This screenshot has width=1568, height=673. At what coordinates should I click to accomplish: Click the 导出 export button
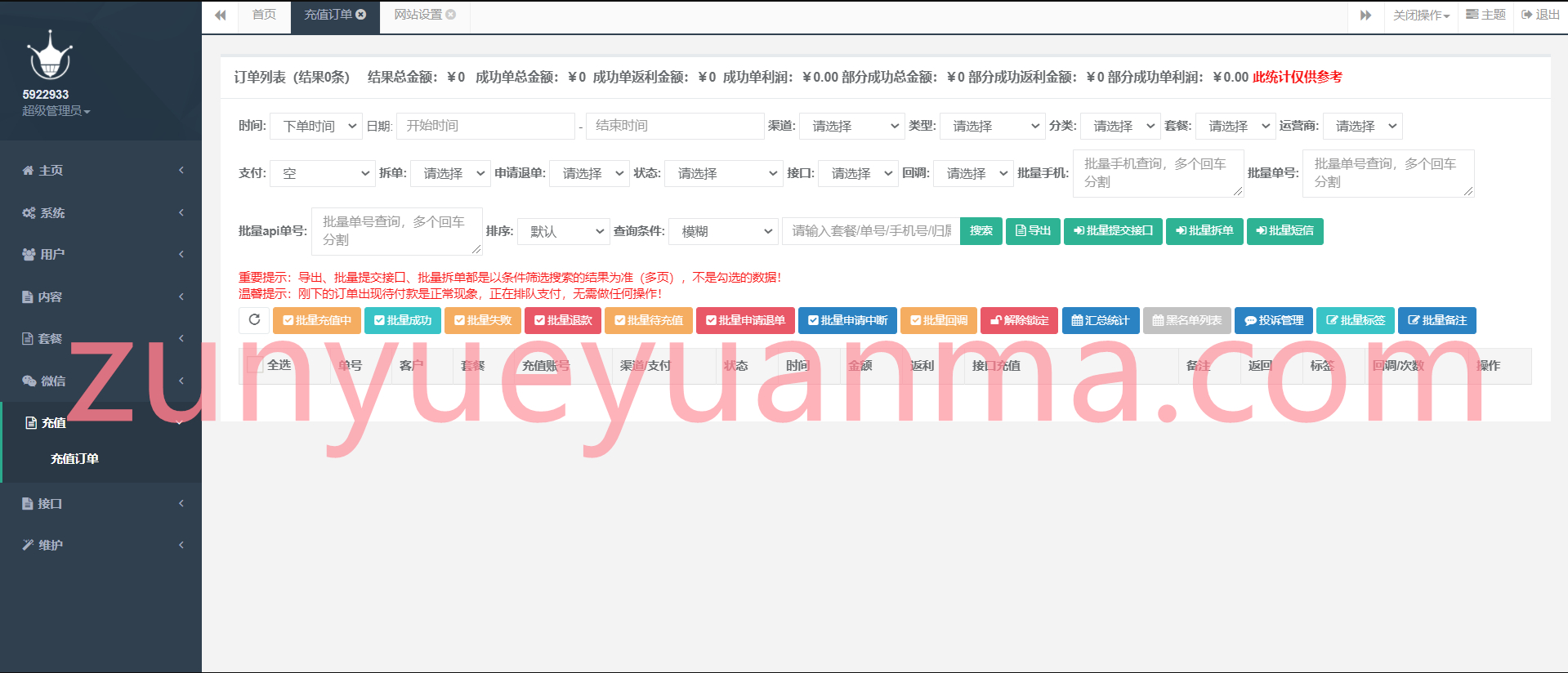coord(1033,231)
